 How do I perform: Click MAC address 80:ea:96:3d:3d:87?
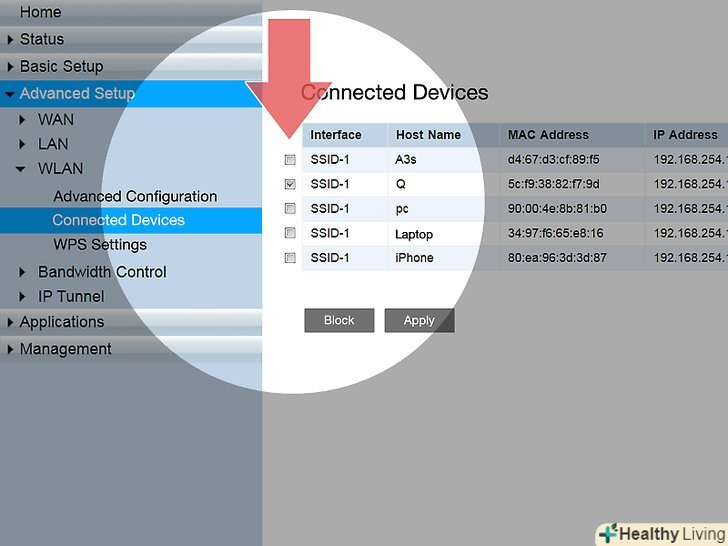pyautogui.click(x=557, y=258)
